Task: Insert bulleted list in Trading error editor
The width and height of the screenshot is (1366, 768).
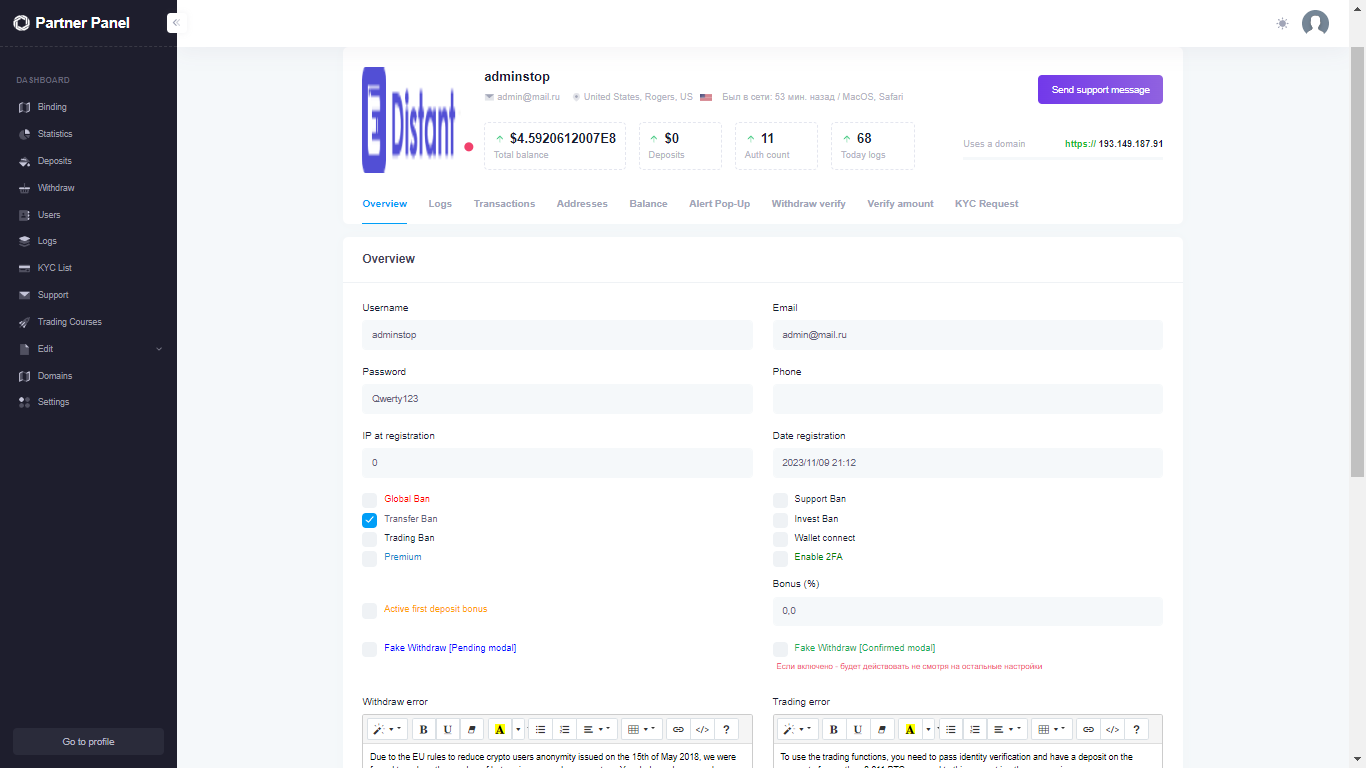Action: click(951, 729)
